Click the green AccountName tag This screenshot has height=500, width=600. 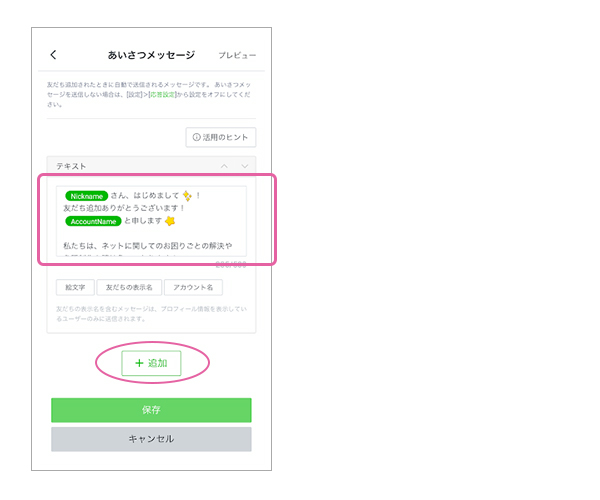point(93,221)
